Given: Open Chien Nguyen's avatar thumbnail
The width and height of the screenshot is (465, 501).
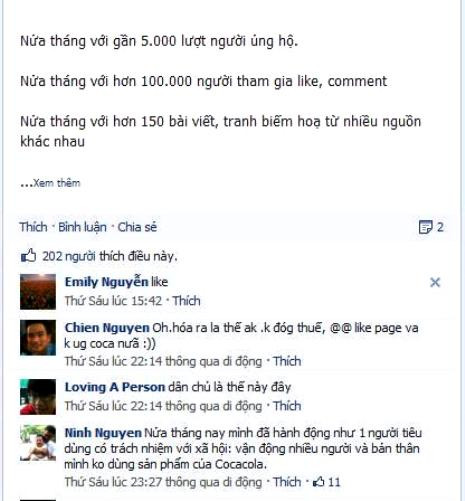Looking at the screenshot, I should [38, 337].
